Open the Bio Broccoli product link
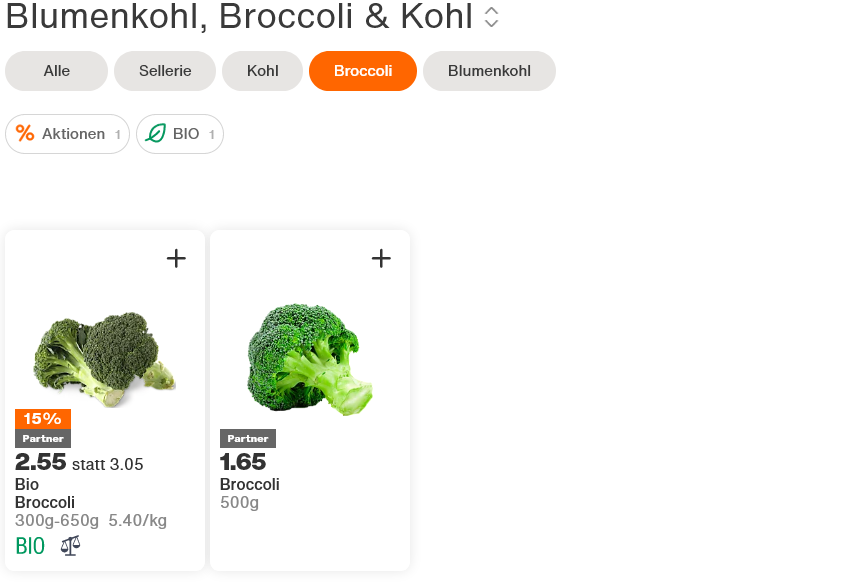This screenshot has height=586, width=854. coord(45,494)
